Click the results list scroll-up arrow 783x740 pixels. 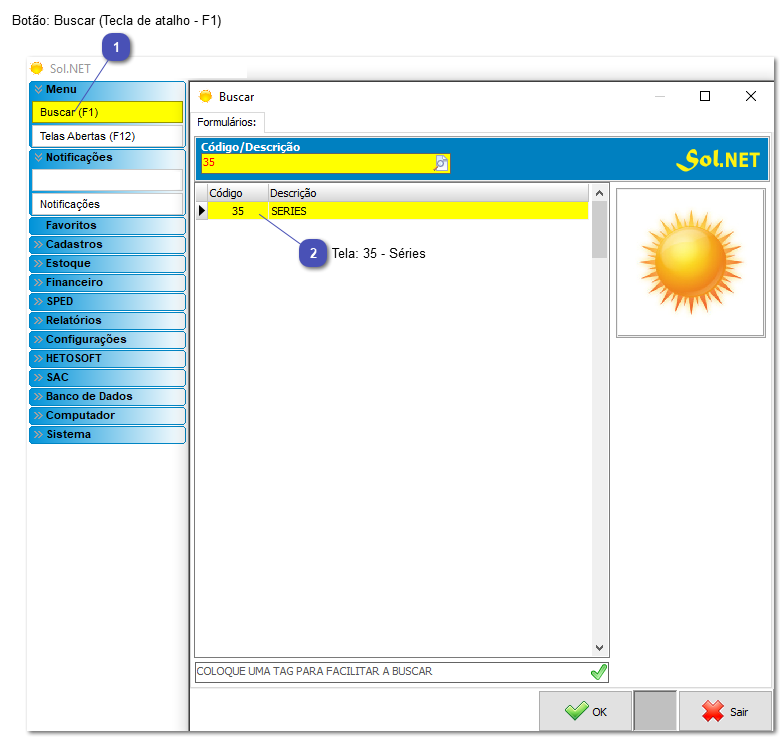(x=600, y=193)
